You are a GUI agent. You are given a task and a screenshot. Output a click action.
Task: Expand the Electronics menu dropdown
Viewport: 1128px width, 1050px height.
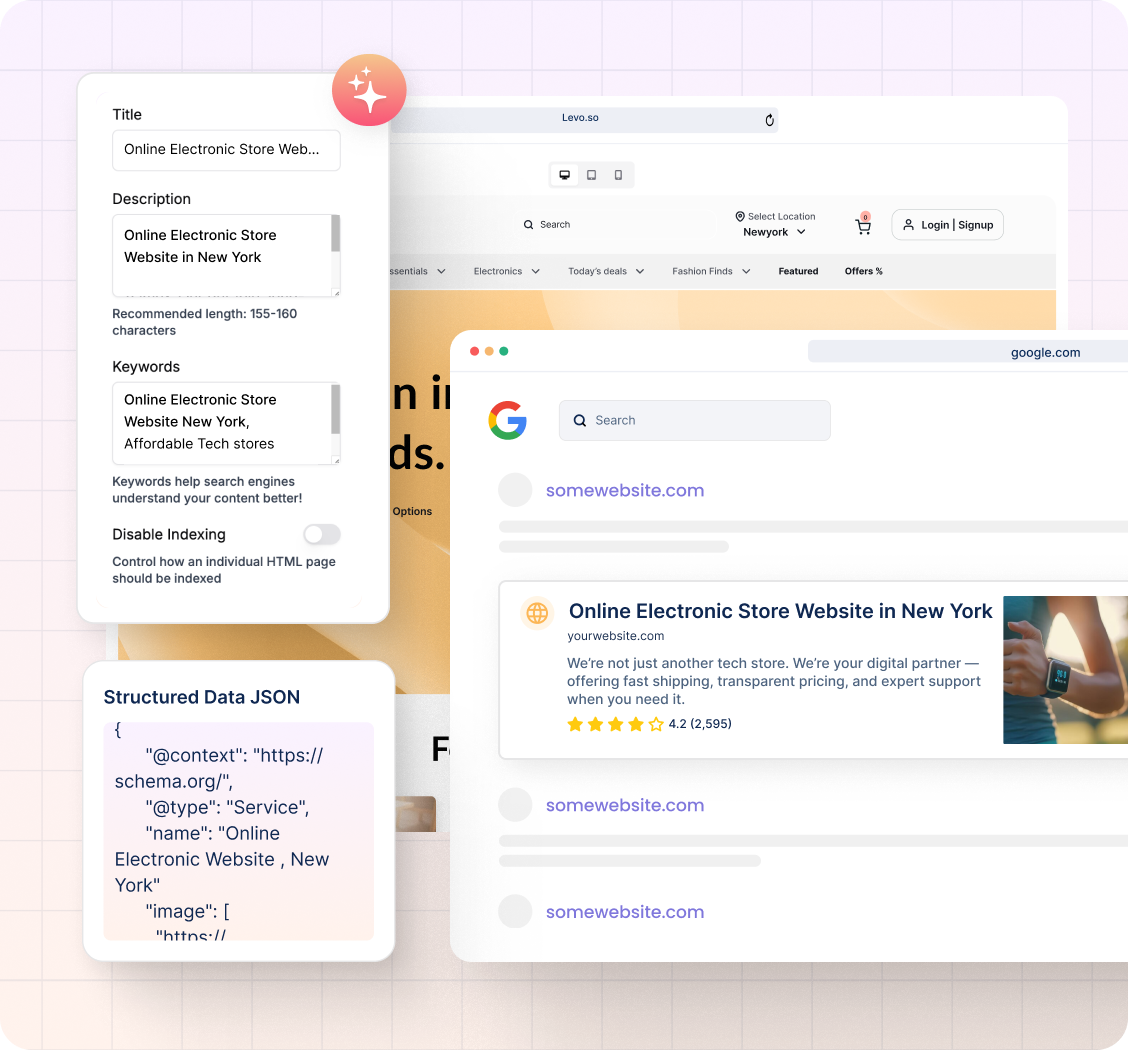click(x=506, y=271)
